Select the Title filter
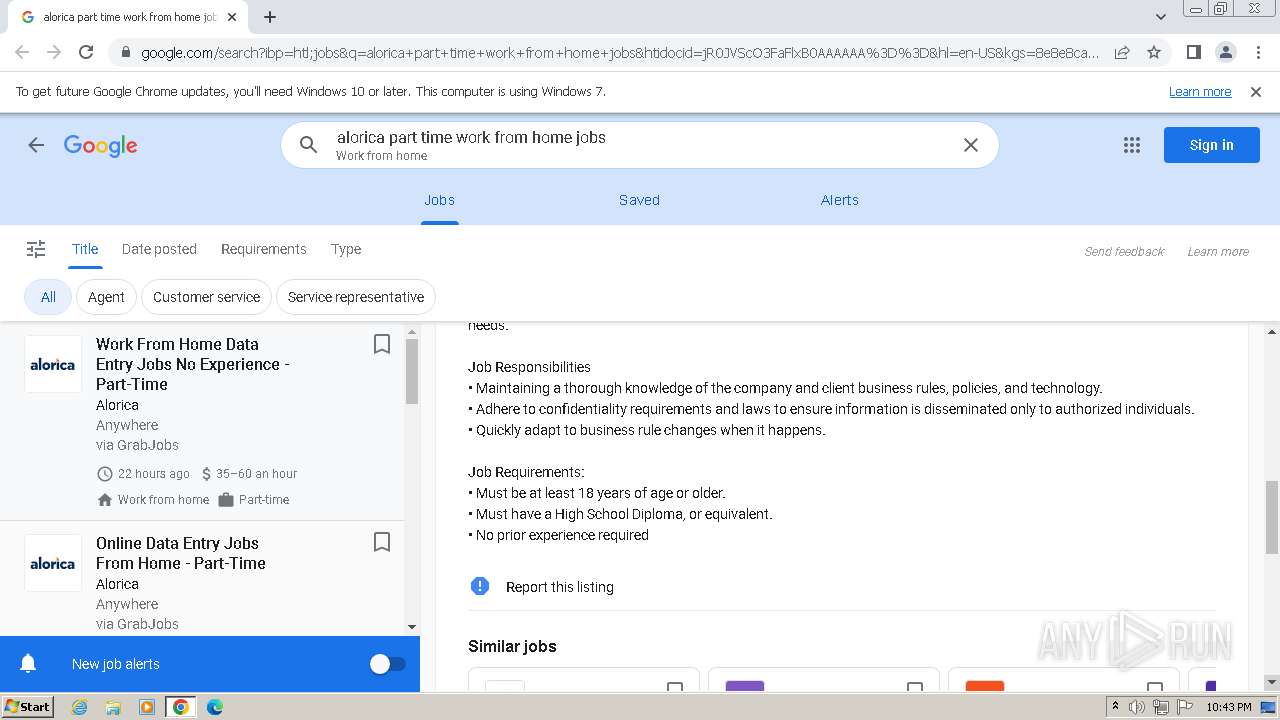 pos(85,249)
